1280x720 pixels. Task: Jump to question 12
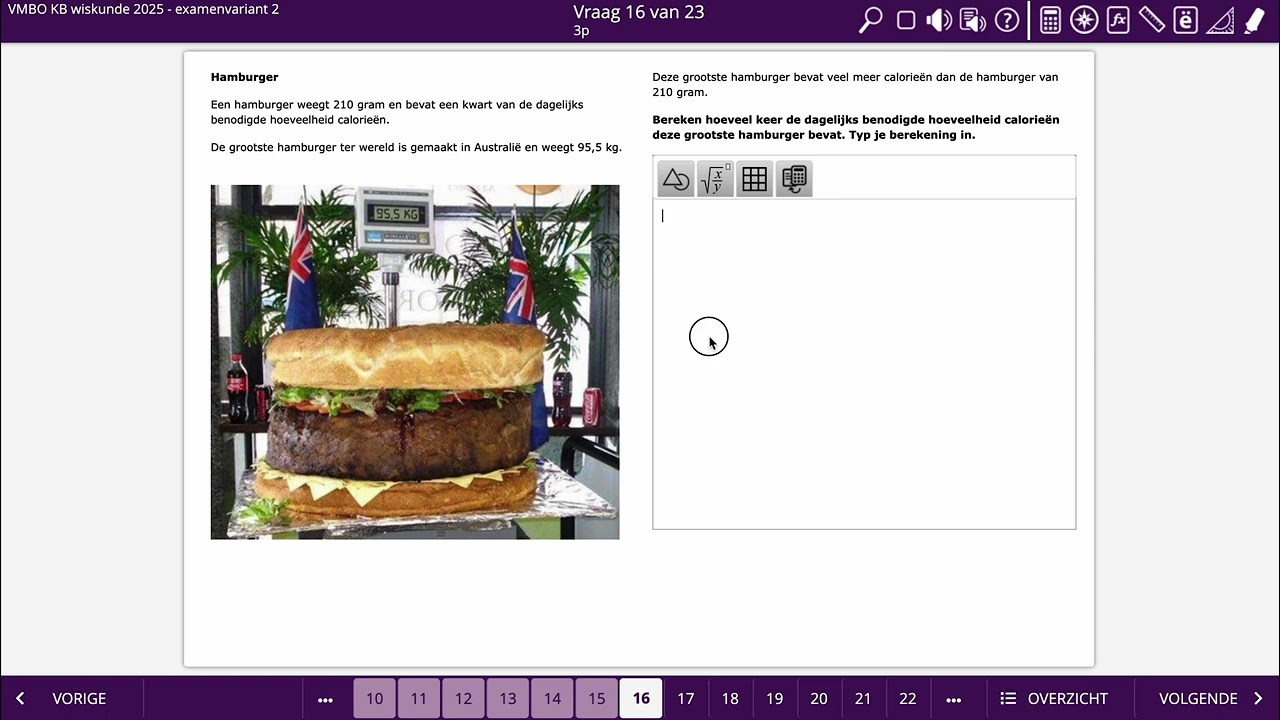click(x=463, y=699)
